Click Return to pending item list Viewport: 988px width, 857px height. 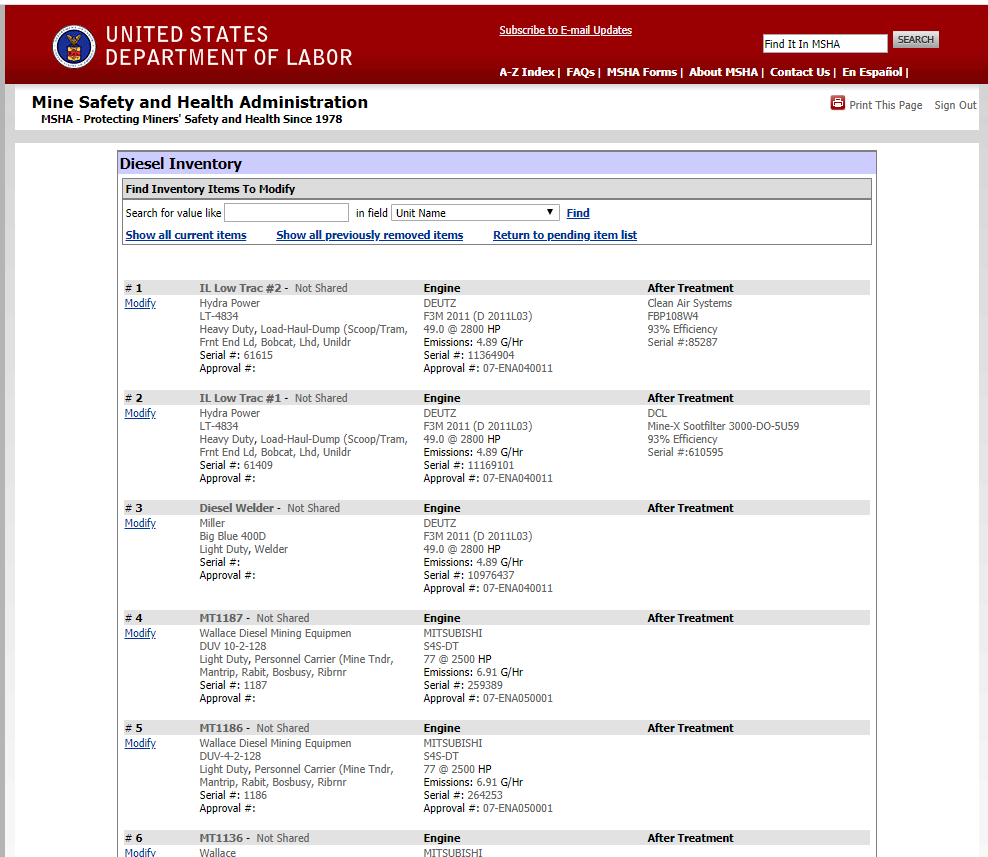click(x=564, y=235)
